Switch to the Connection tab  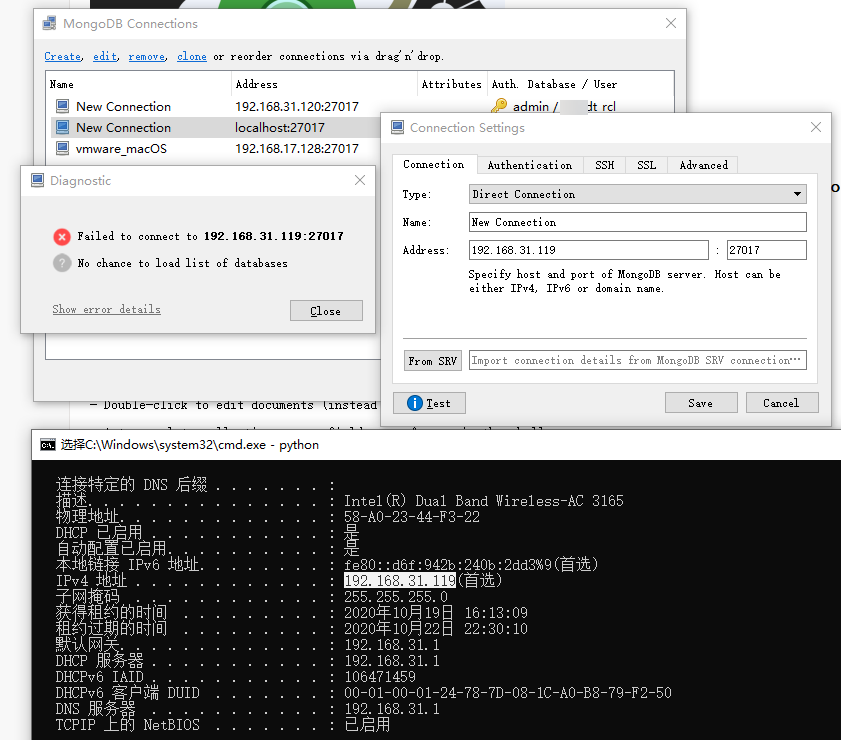434,165
